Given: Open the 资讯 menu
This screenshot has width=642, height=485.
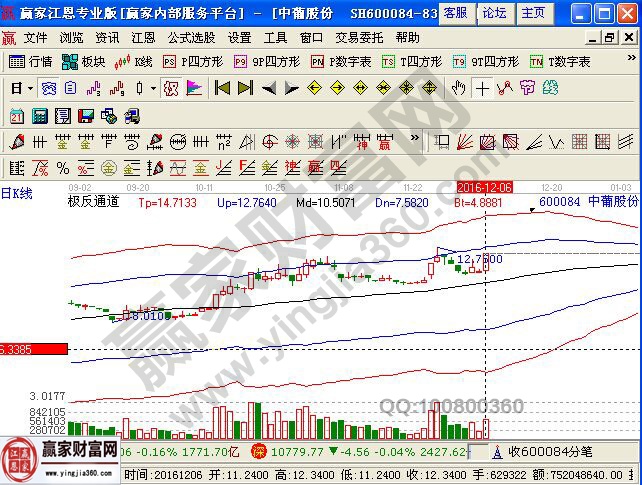Looking at the screenshot, I should click(107, 38).
